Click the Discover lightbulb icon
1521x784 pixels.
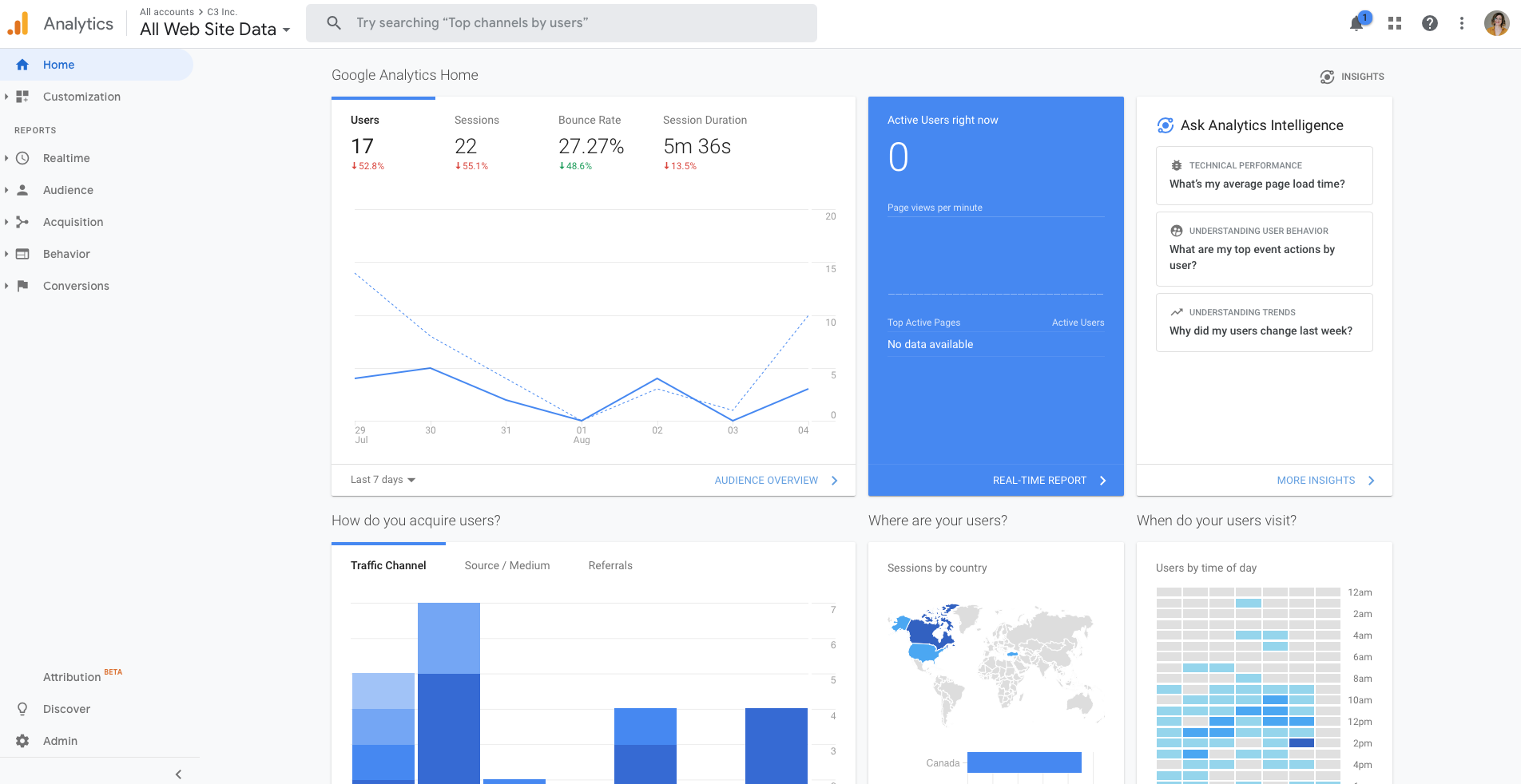pyautogui.click(x=22, y=709)
